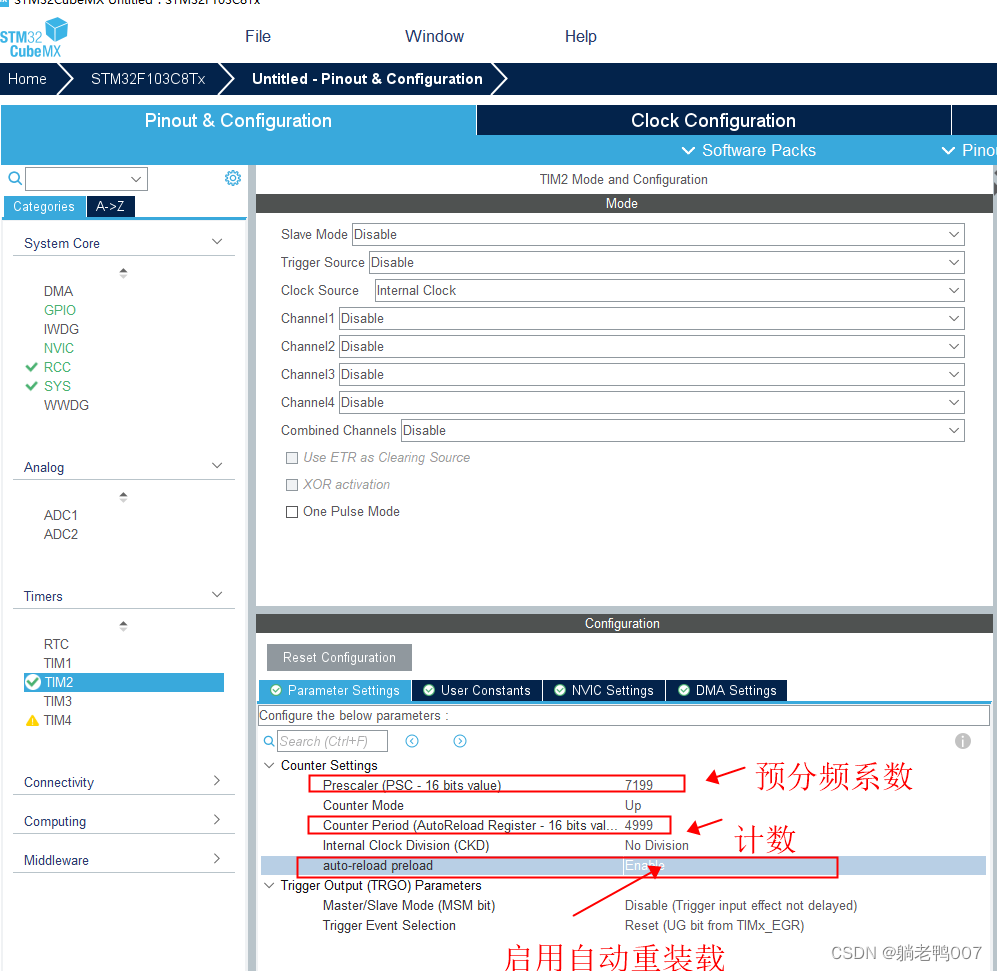The height and width of the screenshot is (971, 997).
Task: Click the Counter Period value 4999
Action: (x=638, y=825)
